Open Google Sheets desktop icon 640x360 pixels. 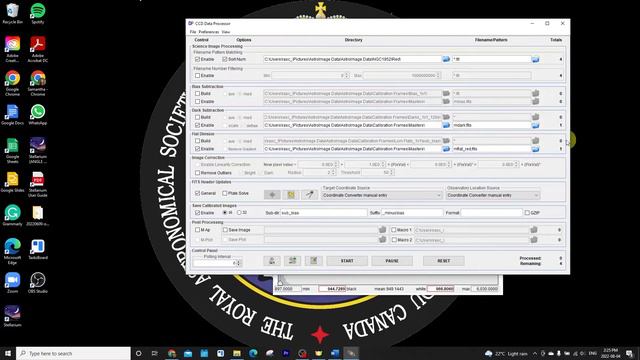(12, 151)
